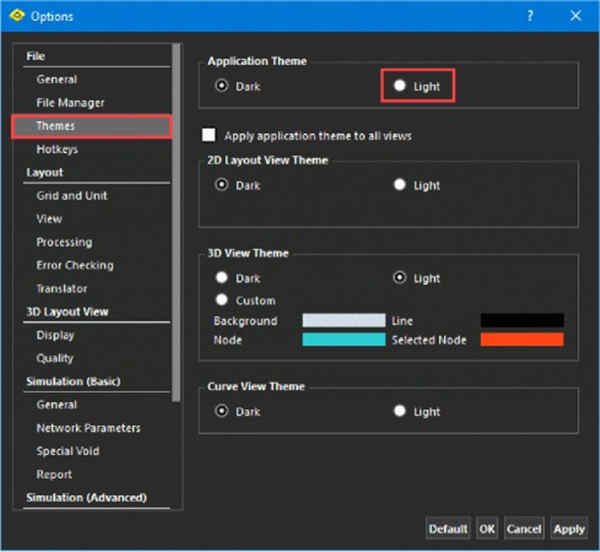Open help with the question mark icon
600x552 pixels.
(530, 16)
